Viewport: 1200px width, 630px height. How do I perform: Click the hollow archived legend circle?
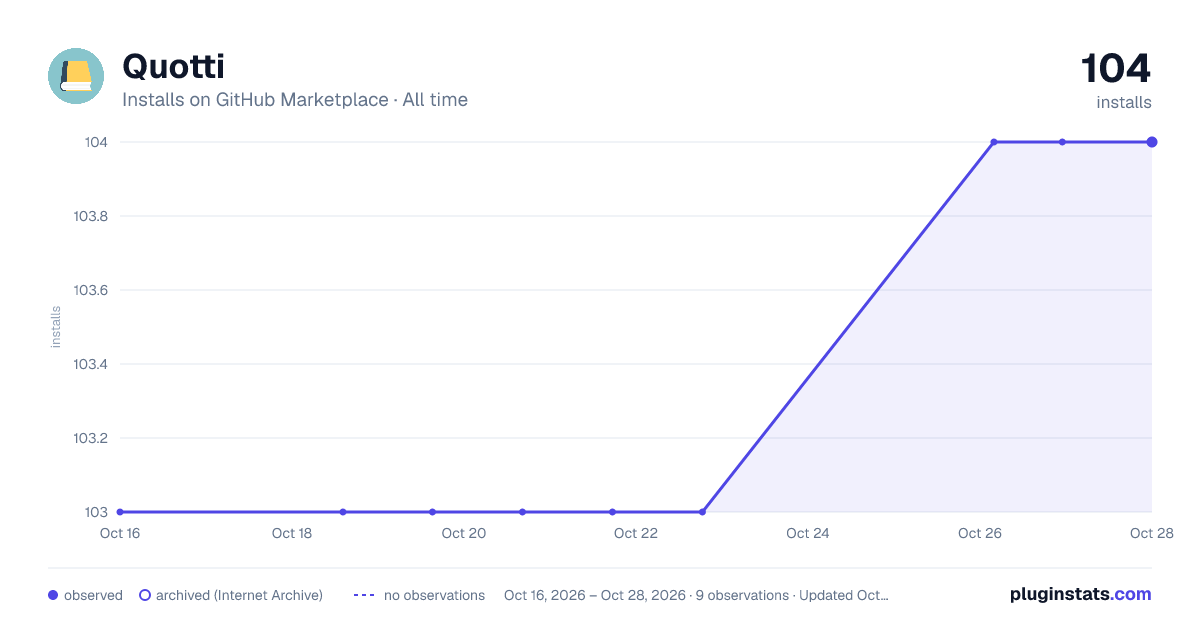(x=145, y=595)
